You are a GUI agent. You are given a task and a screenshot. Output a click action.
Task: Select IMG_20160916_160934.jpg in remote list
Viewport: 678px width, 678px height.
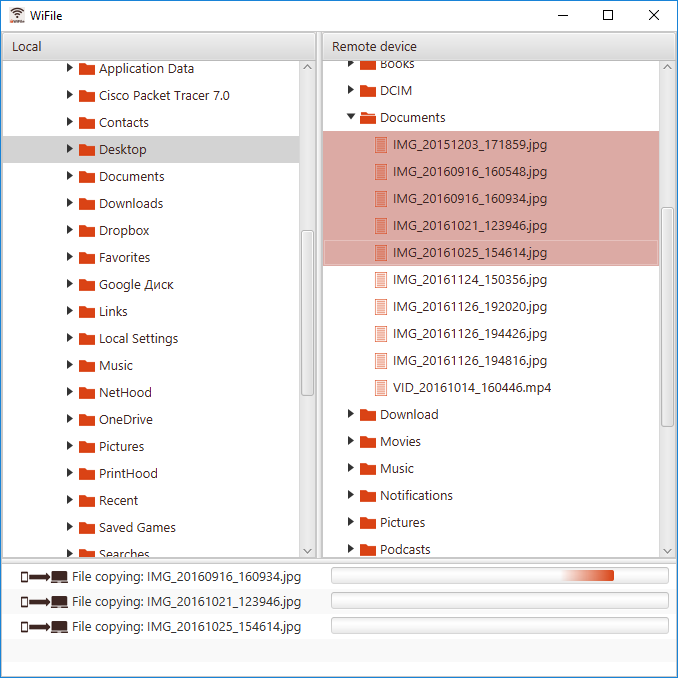491,199
